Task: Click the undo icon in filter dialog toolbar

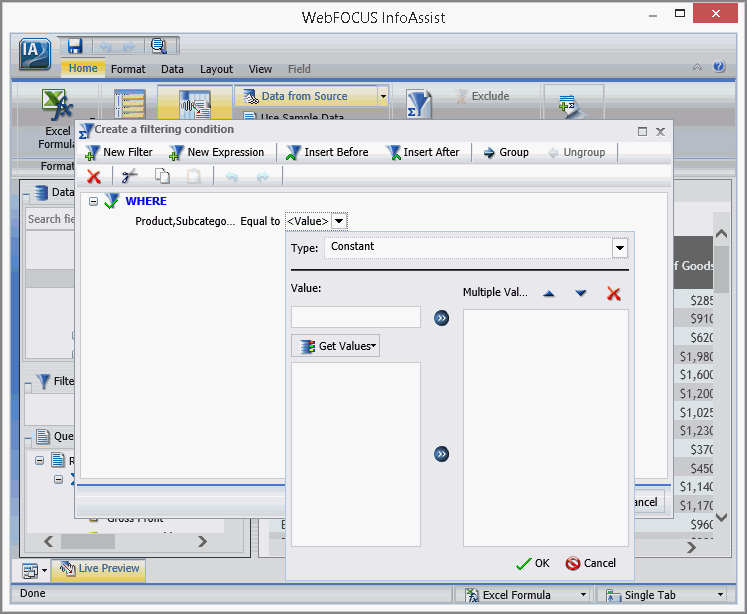Action: 232,177
